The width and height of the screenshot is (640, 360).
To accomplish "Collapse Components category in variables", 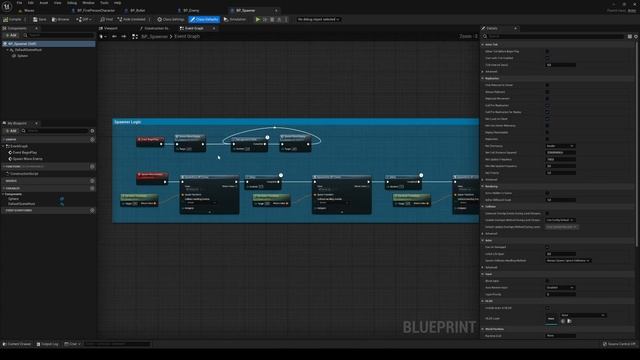I will click(x=4, y=194).
